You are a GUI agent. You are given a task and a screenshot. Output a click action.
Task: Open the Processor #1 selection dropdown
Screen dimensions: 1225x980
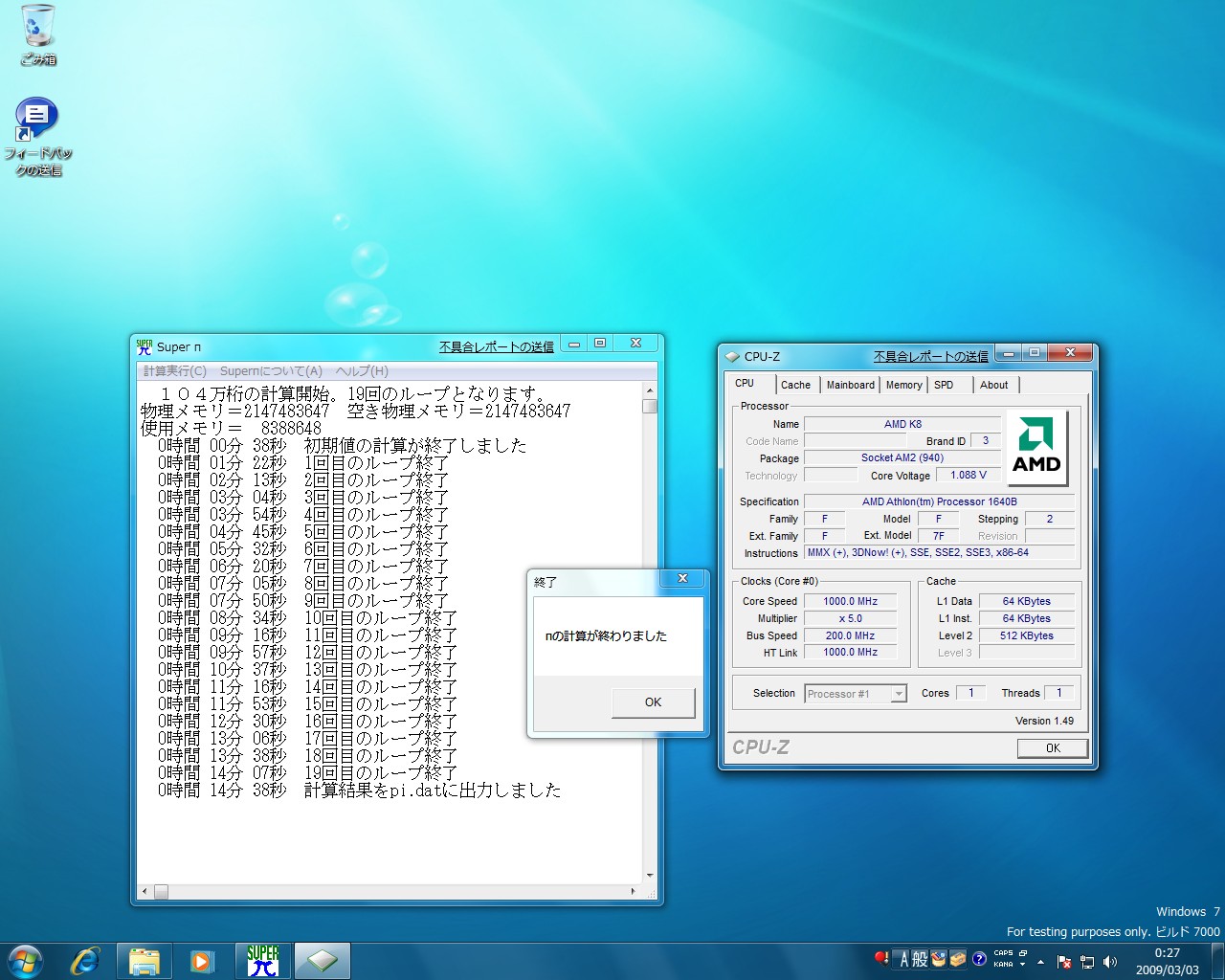[856, 694]
